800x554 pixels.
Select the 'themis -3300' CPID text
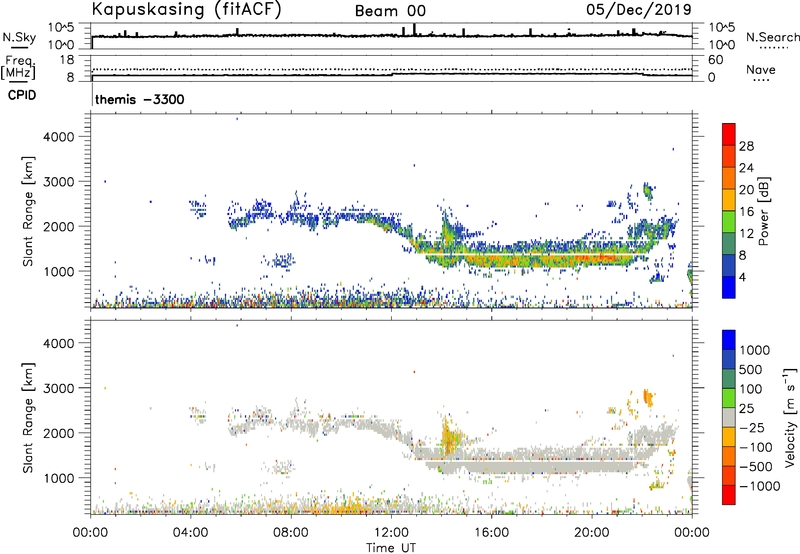click(139, 99)
